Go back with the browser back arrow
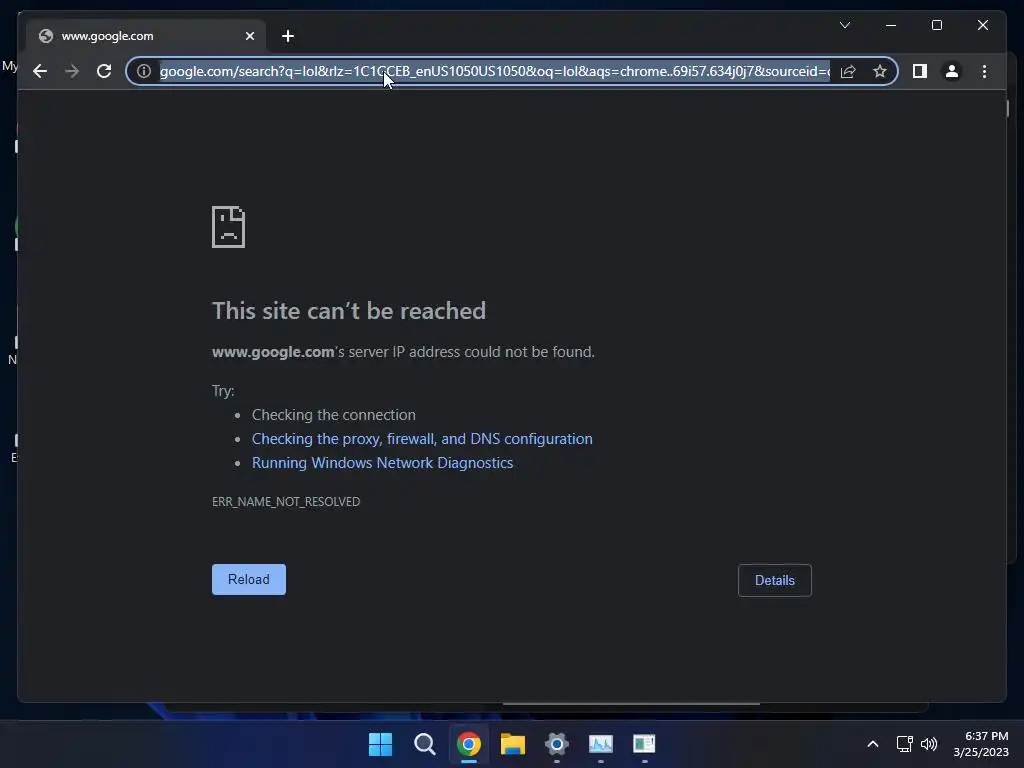Screen dimensions: 1024x768 pyautogui.click(x=40, y=71)
